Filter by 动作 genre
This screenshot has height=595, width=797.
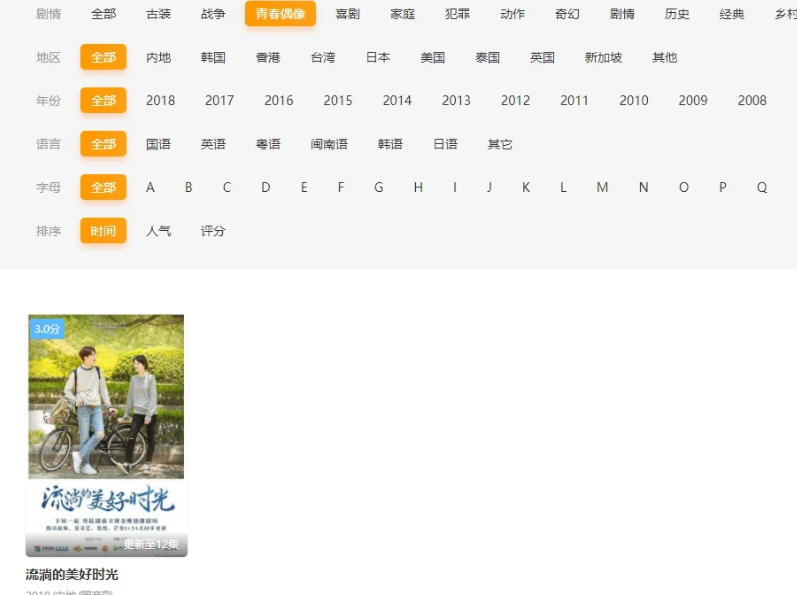(x=512, y=14)
